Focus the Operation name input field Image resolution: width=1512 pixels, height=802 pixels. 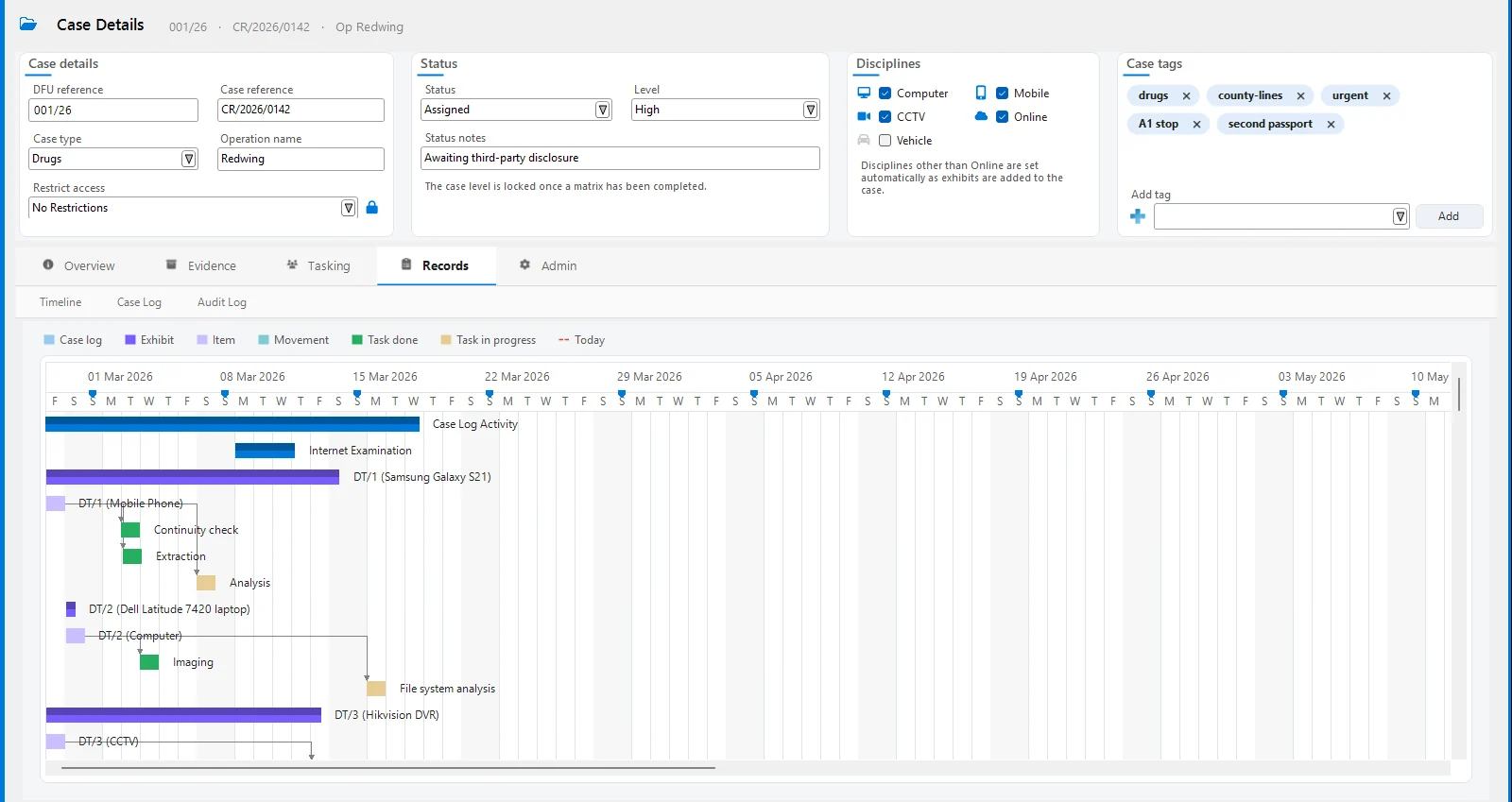(301, 159)
